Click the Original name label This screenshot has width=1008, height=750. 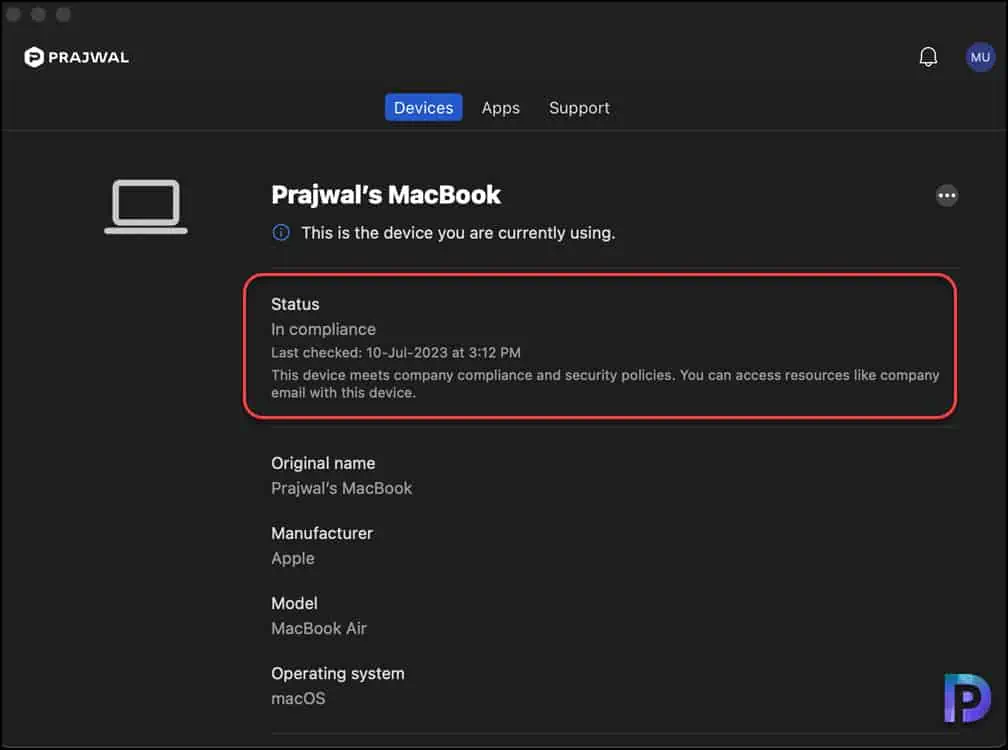[323, 463]
